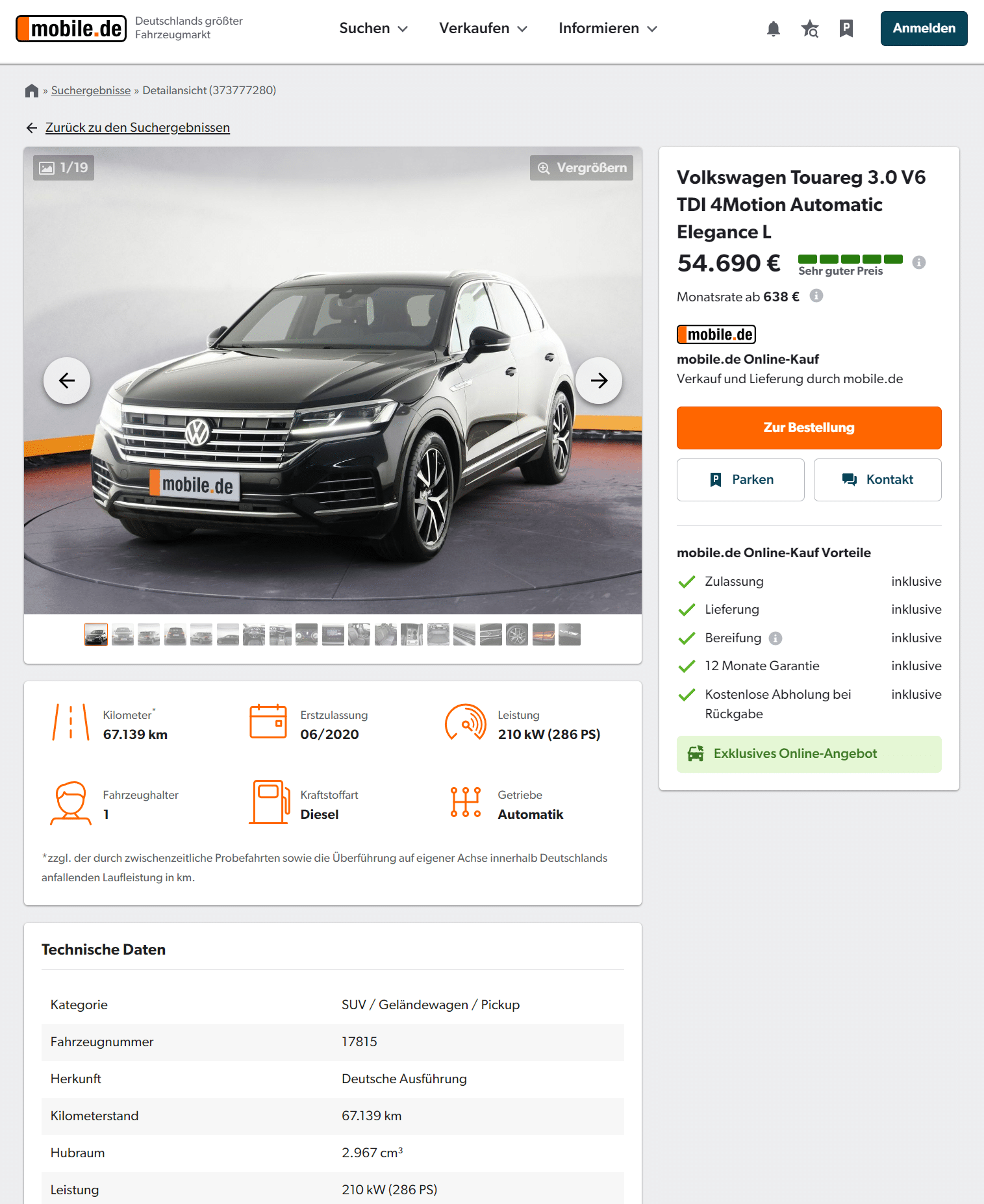Open the parked vehicles icon in header
The width and height of the screenshot is (984, 1204).
tap(846, 29)
